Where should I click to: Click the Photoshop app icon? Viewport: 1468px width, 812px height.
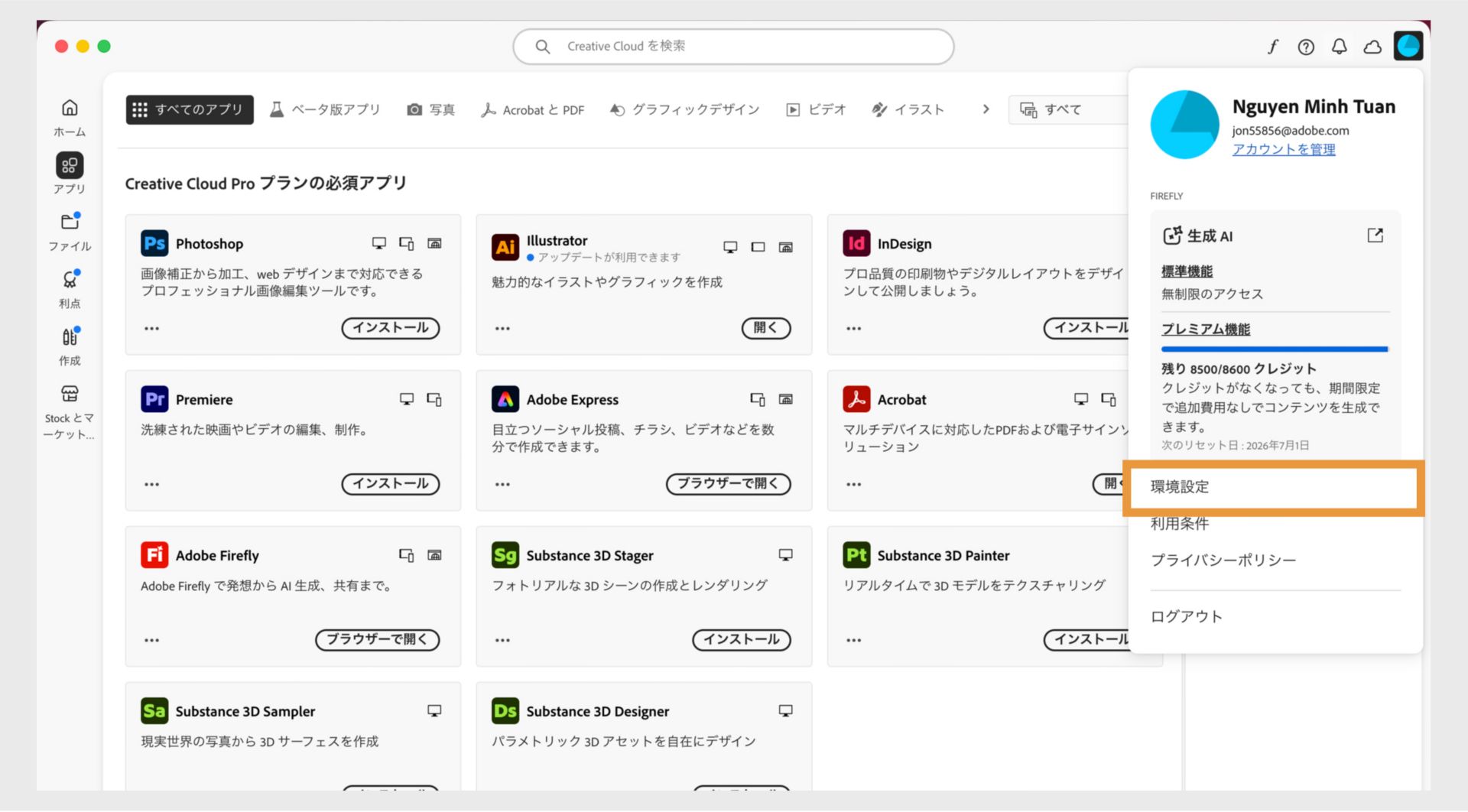(154, 243)
